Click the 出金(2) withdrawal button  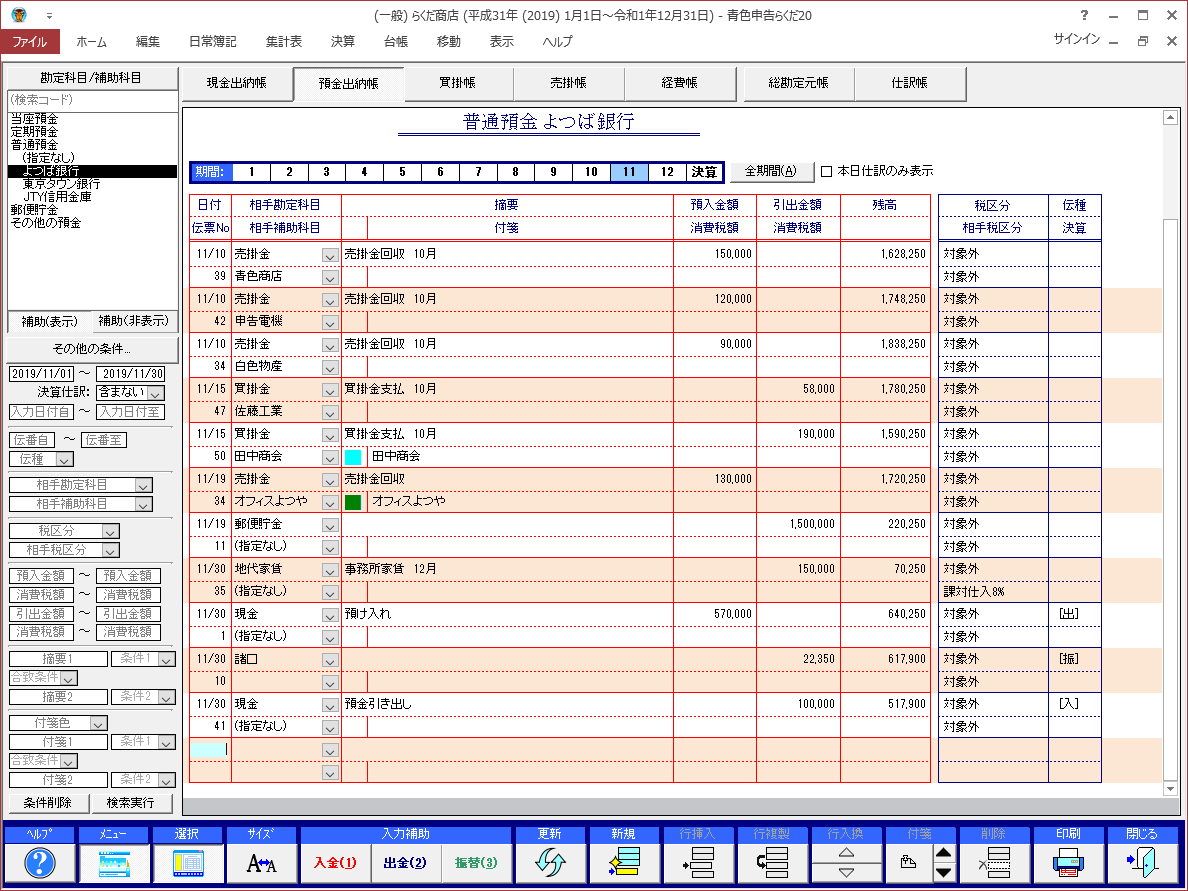pyautogui.click(x=405, y=863)
